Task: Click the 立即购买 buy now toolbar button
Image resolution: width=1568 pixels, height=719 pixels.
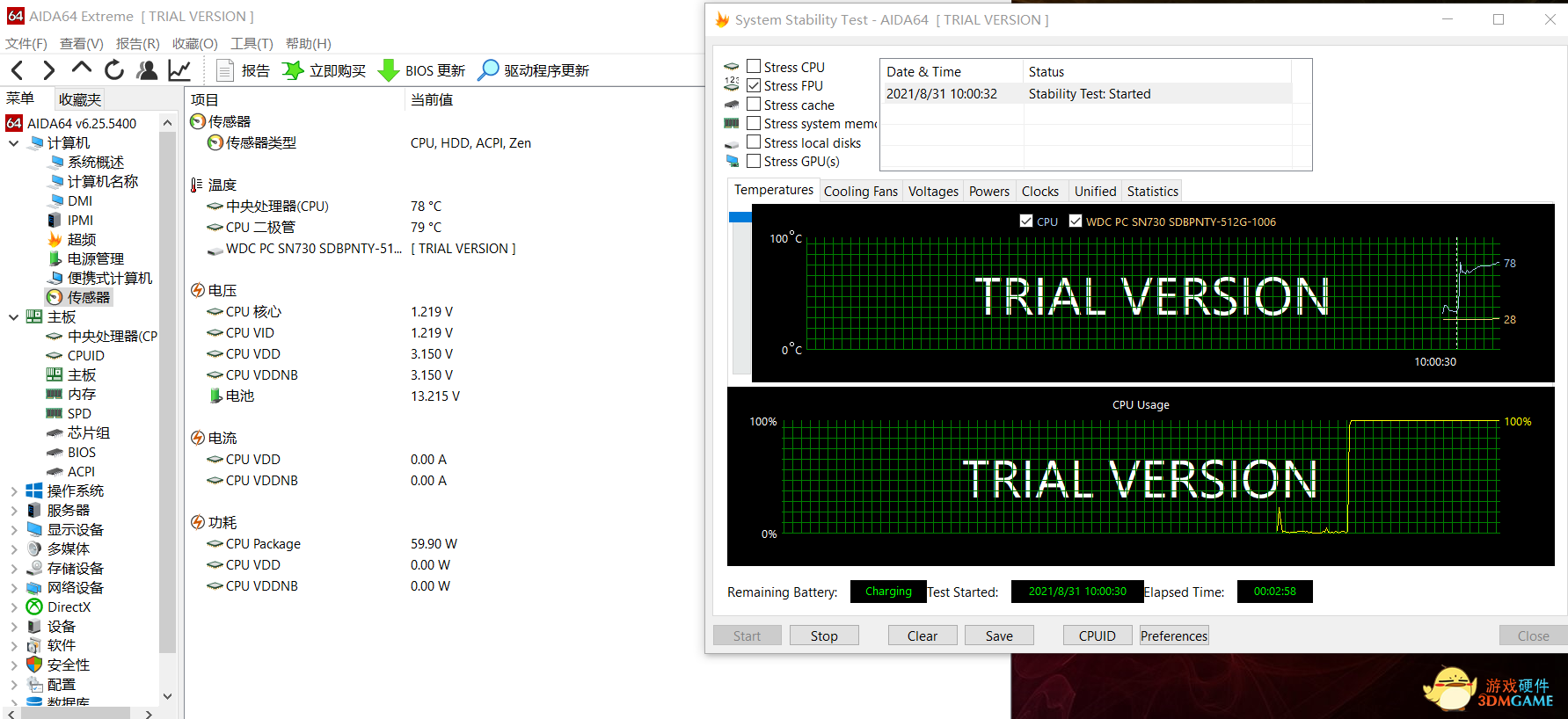Action: tap(324, 70)
